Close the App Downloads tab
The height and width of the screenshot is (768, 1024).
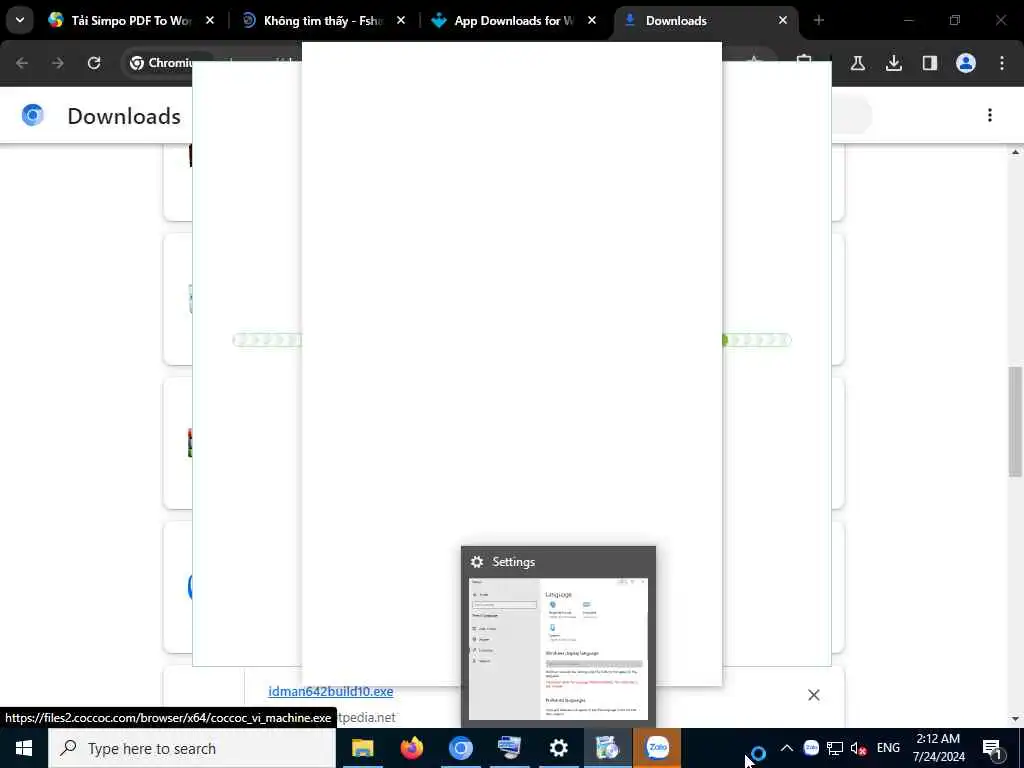click(x=592, y=20)
